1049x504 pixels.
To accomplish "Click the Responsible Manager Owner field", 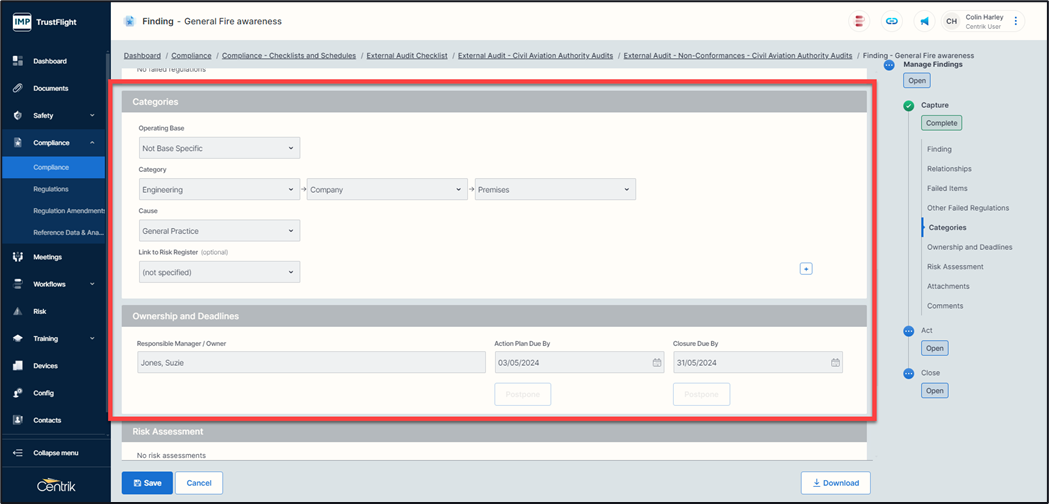I will 310,362.
